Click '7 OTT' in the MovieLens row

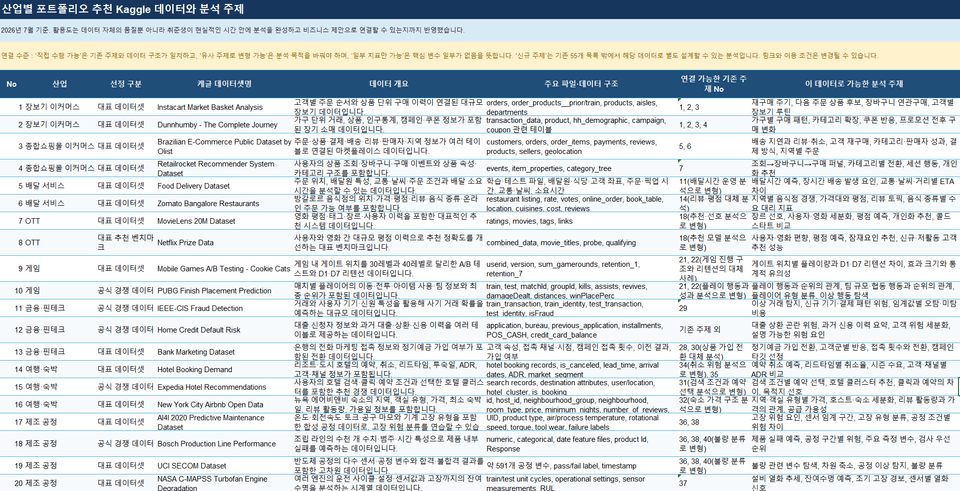(x=29, y=221)
